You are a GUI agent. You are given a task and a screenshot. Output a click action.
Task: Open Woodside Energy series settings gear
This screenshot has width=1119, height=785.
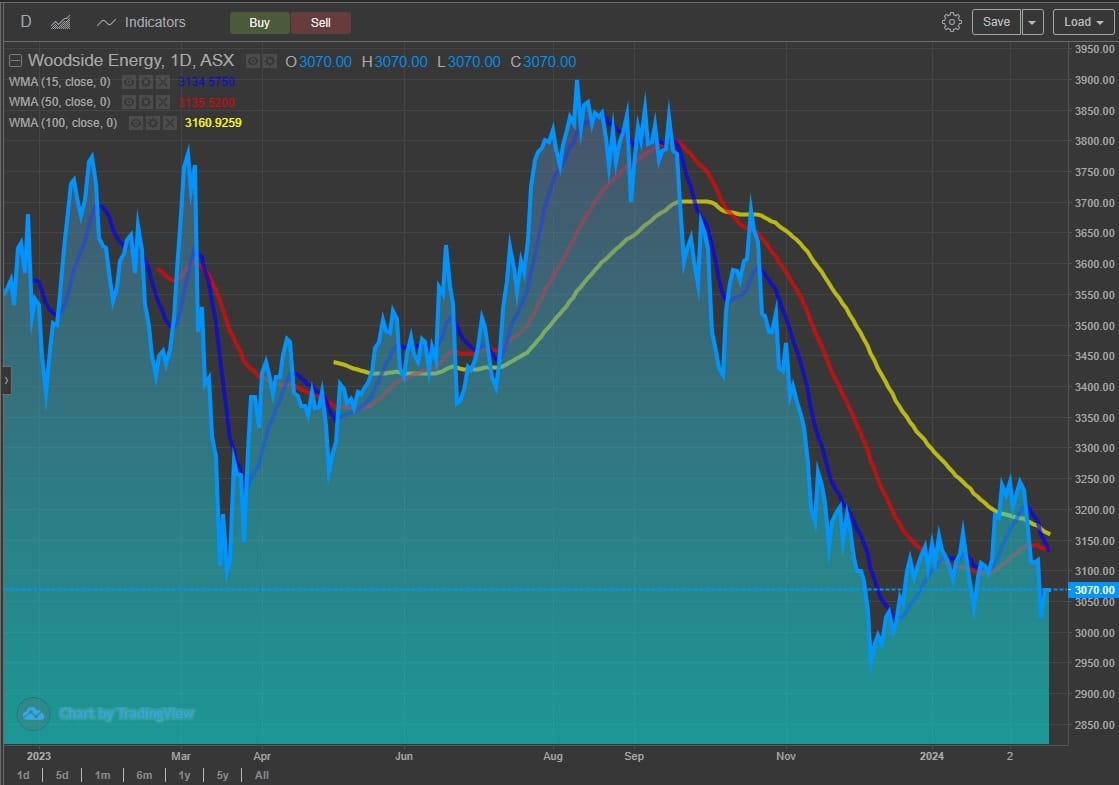[270, 61]
